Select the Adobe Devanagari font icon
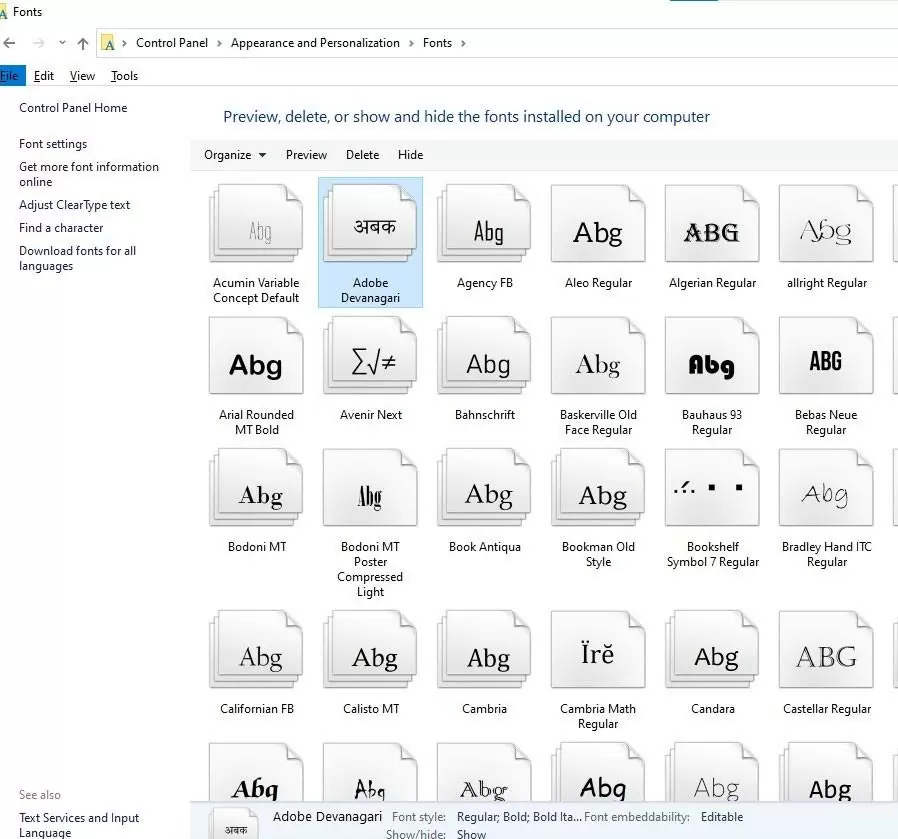Screen dimensions: 898x839 (x=371, y=223)
